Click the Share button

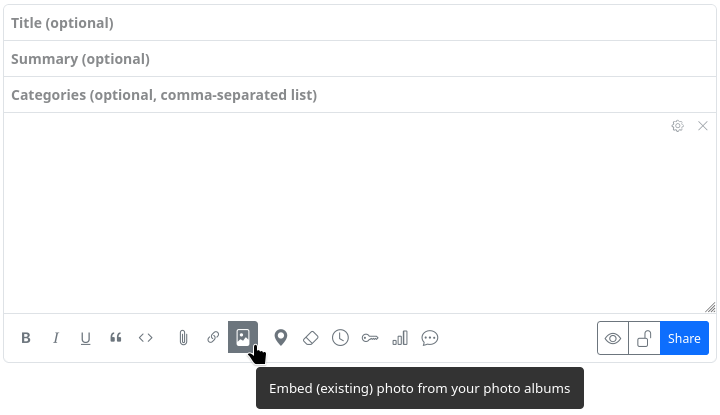tap(684, 338)
